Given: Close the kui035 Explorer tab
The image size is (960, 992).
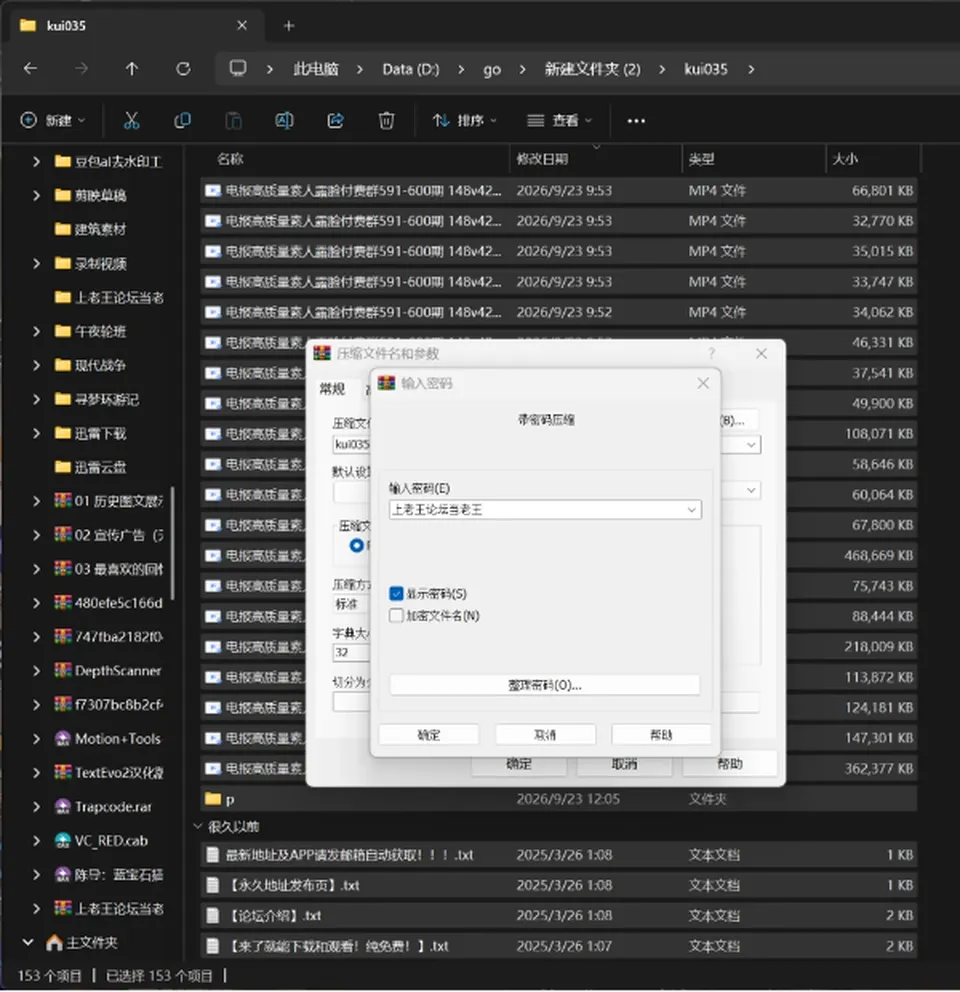Looking at the screenshot, I should [242, 25].
